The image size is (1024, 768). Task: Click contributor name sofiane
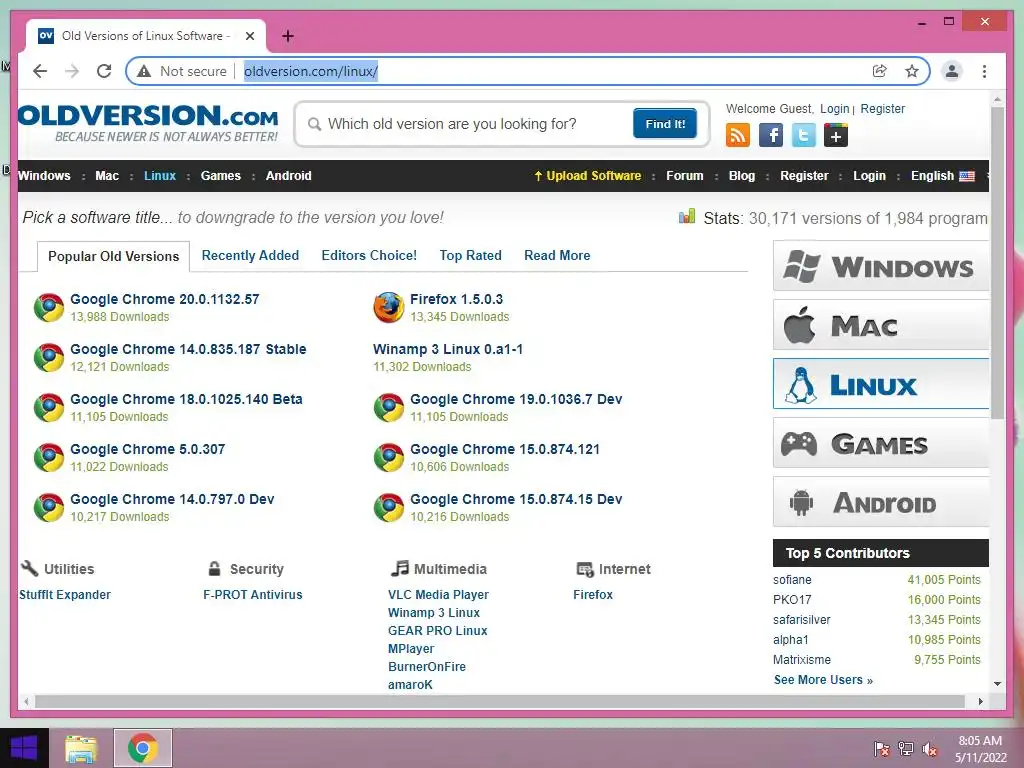pyautogui.click(x=792, y=580)
